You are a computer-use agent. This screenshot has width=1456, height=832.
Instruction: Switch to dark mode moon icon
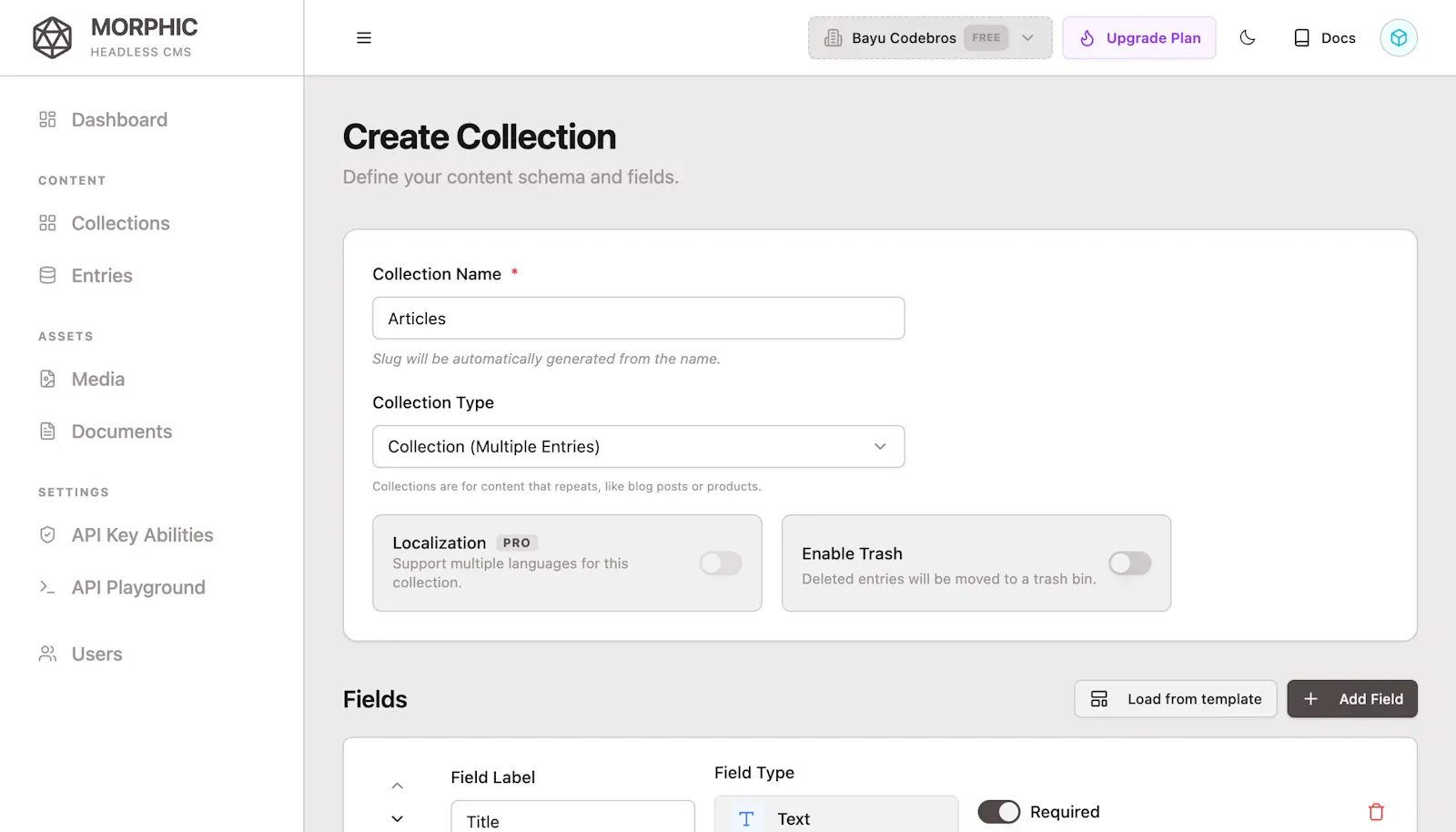click(1248, 37)
